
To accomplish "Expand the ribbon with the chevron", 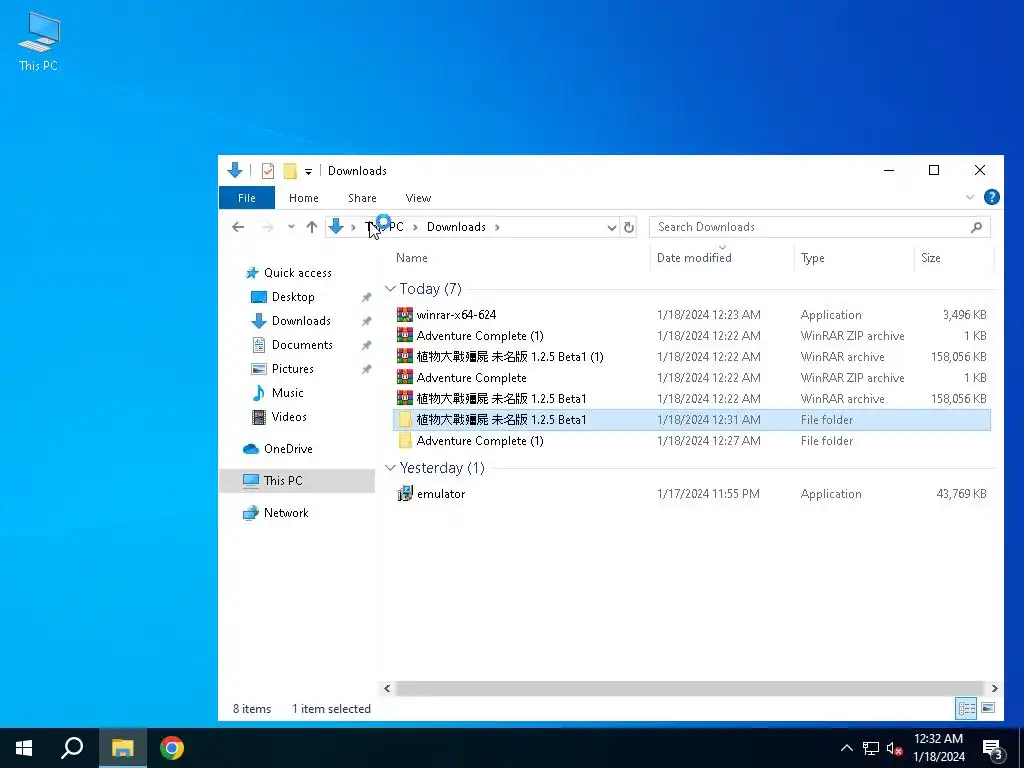I will pyautogui.click(x=970, y=197).
